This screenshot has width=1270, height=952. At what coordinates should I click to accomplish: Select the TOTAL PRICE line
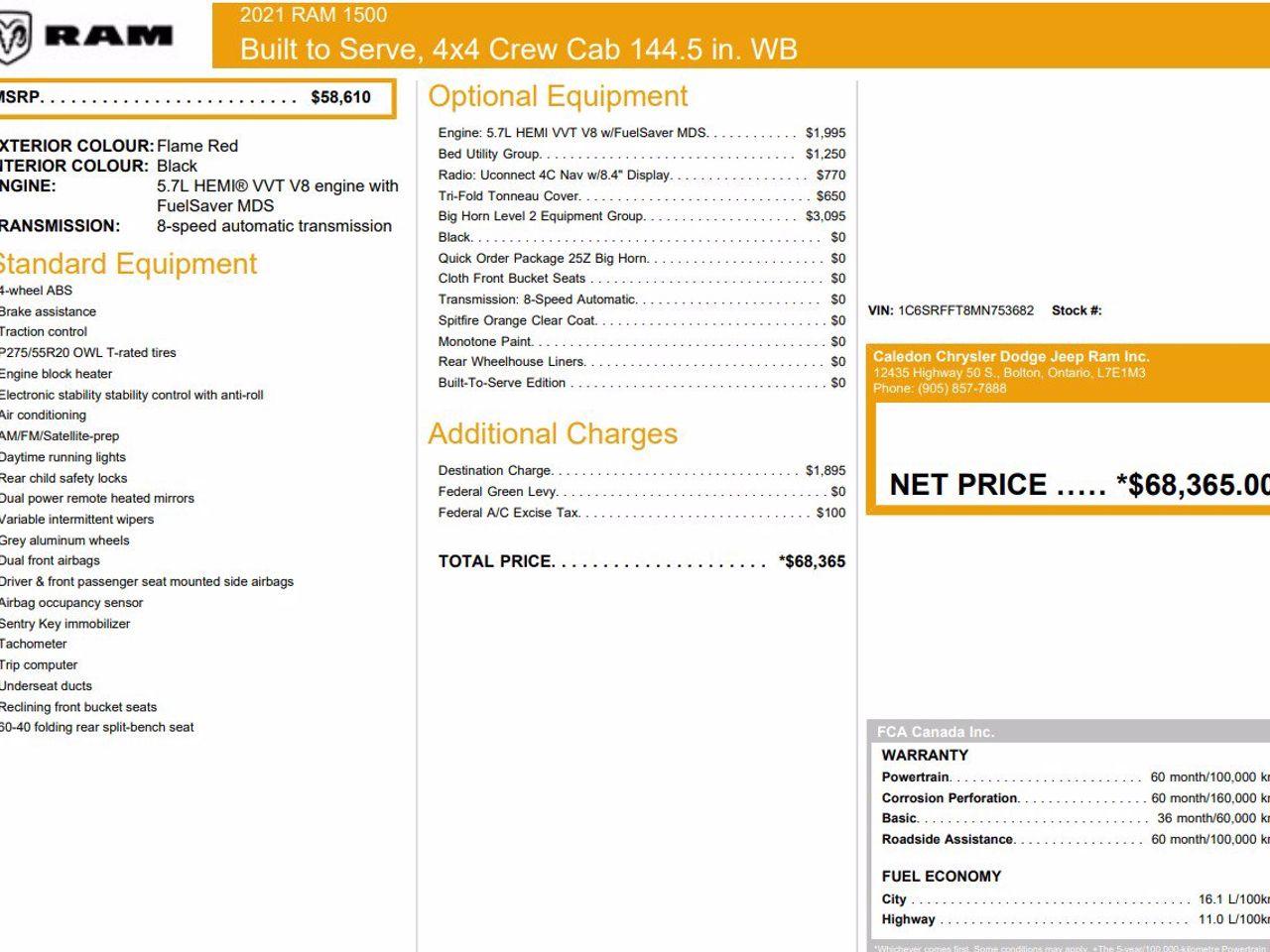pos(641,561)
